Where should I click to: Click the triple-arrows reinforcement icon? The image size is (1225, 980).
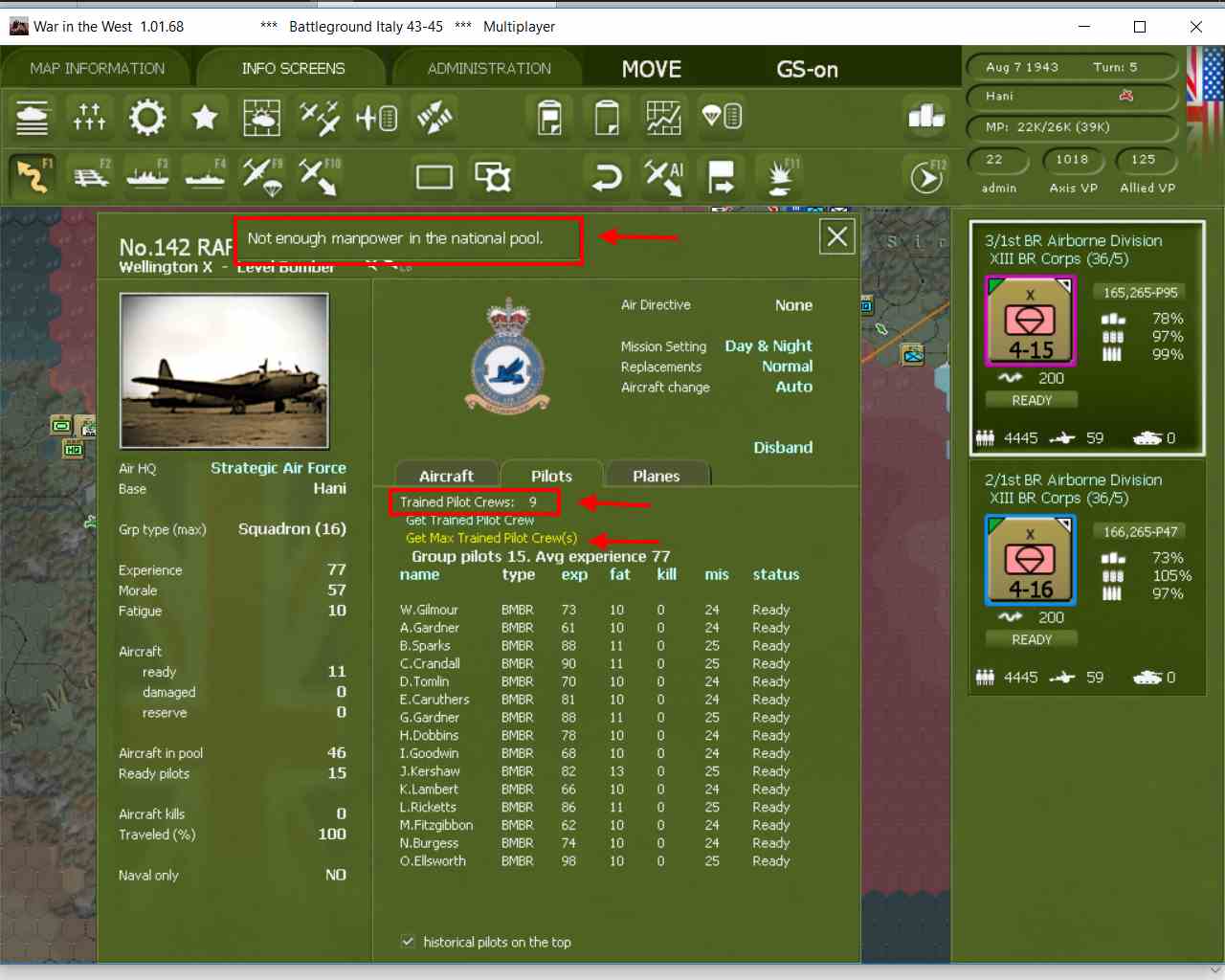pyautogui.click(x=90, y=117)
